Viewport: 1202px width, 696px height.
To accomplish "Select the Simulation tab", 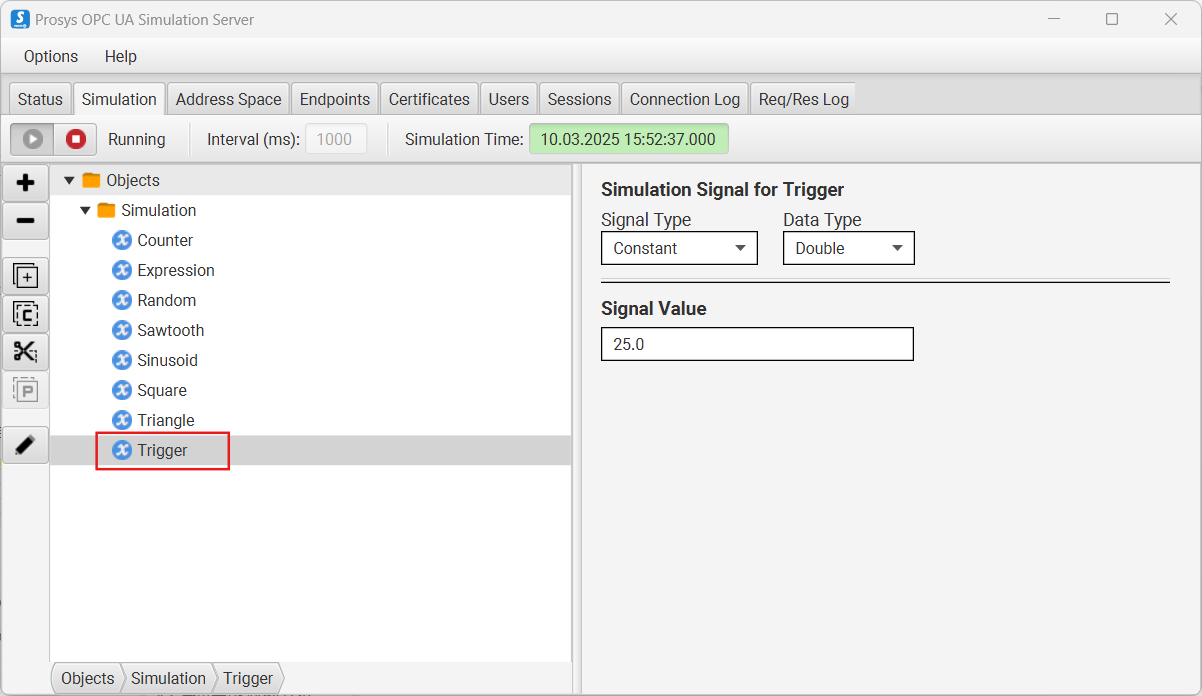I will click(119, 99).
